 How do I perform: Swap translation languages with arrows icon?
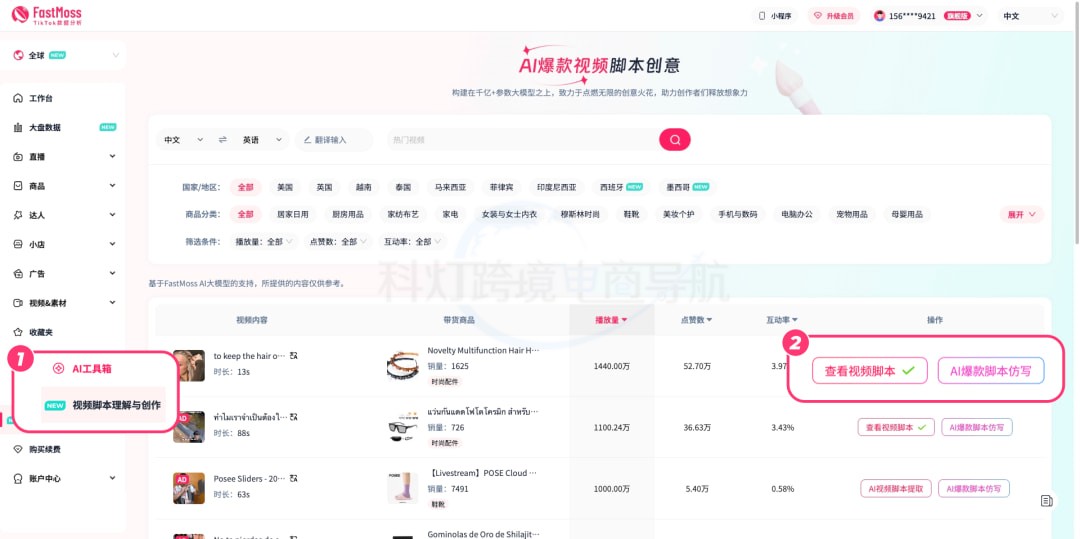[x=222, y=140]
